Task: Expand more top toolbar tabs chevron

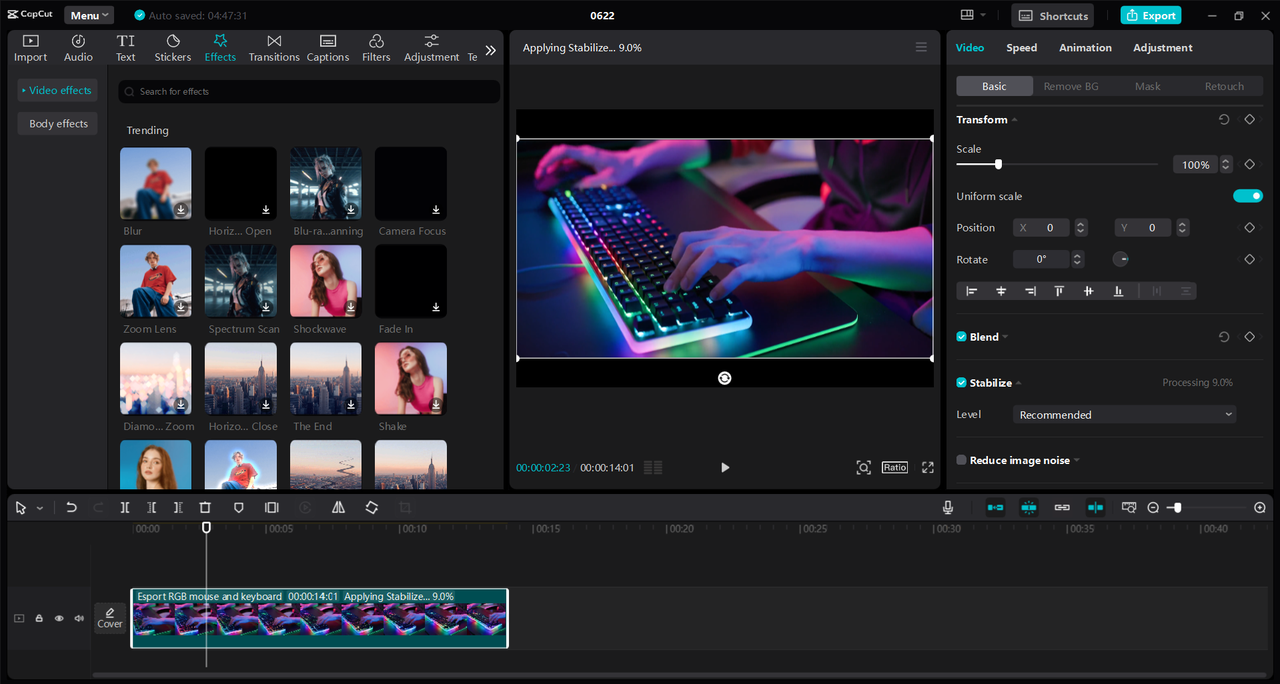Action: (490, 50)
